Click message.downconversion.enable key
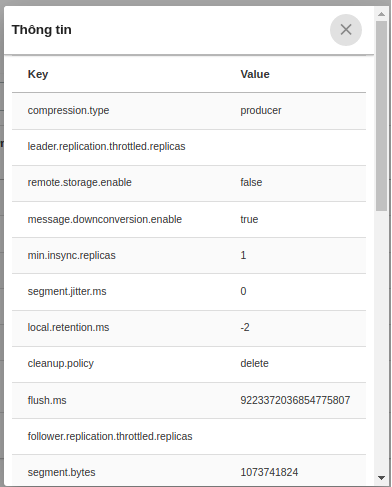The width and height of the screenshot is (392, 487). click(x=105, y=219)
